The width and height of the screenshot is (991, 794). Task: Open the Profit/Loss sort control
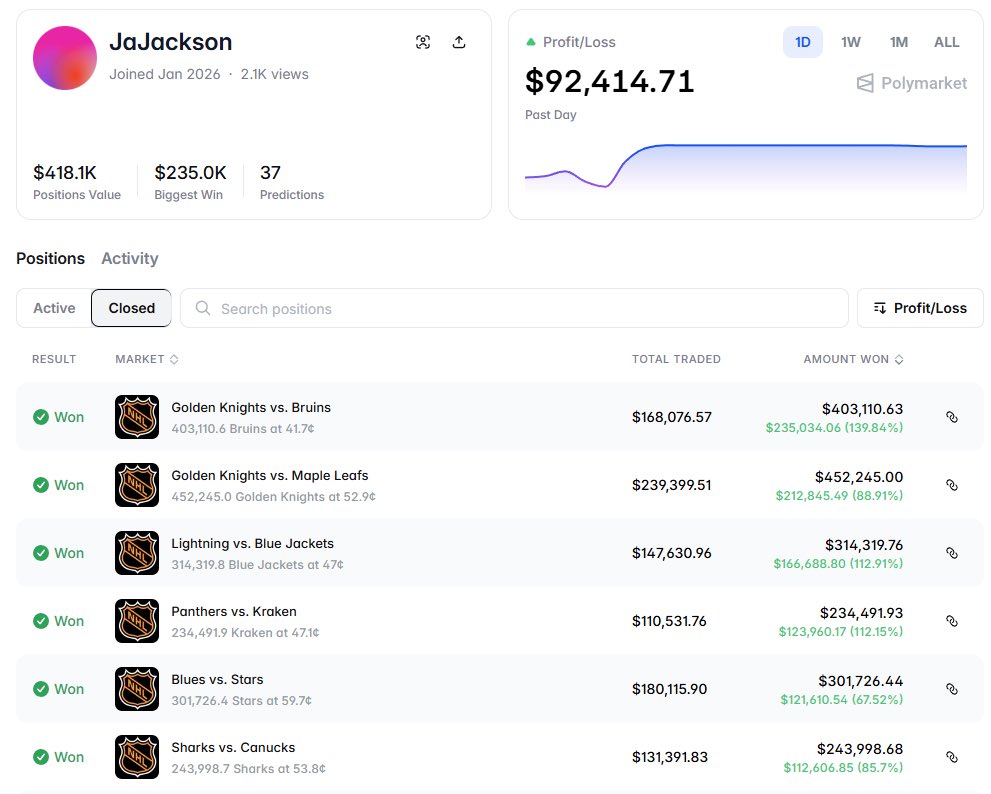tap(919, 308)
